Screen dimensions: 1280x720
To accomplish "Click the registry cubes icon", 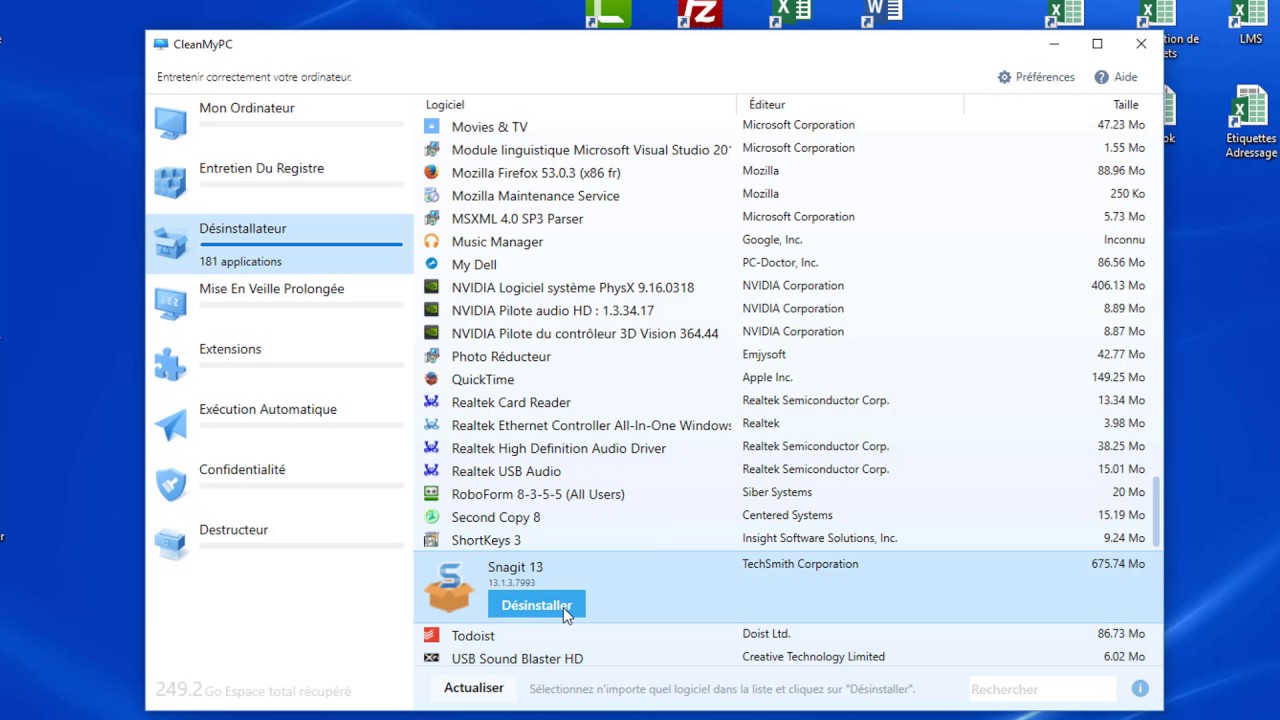I will (170, 182).
